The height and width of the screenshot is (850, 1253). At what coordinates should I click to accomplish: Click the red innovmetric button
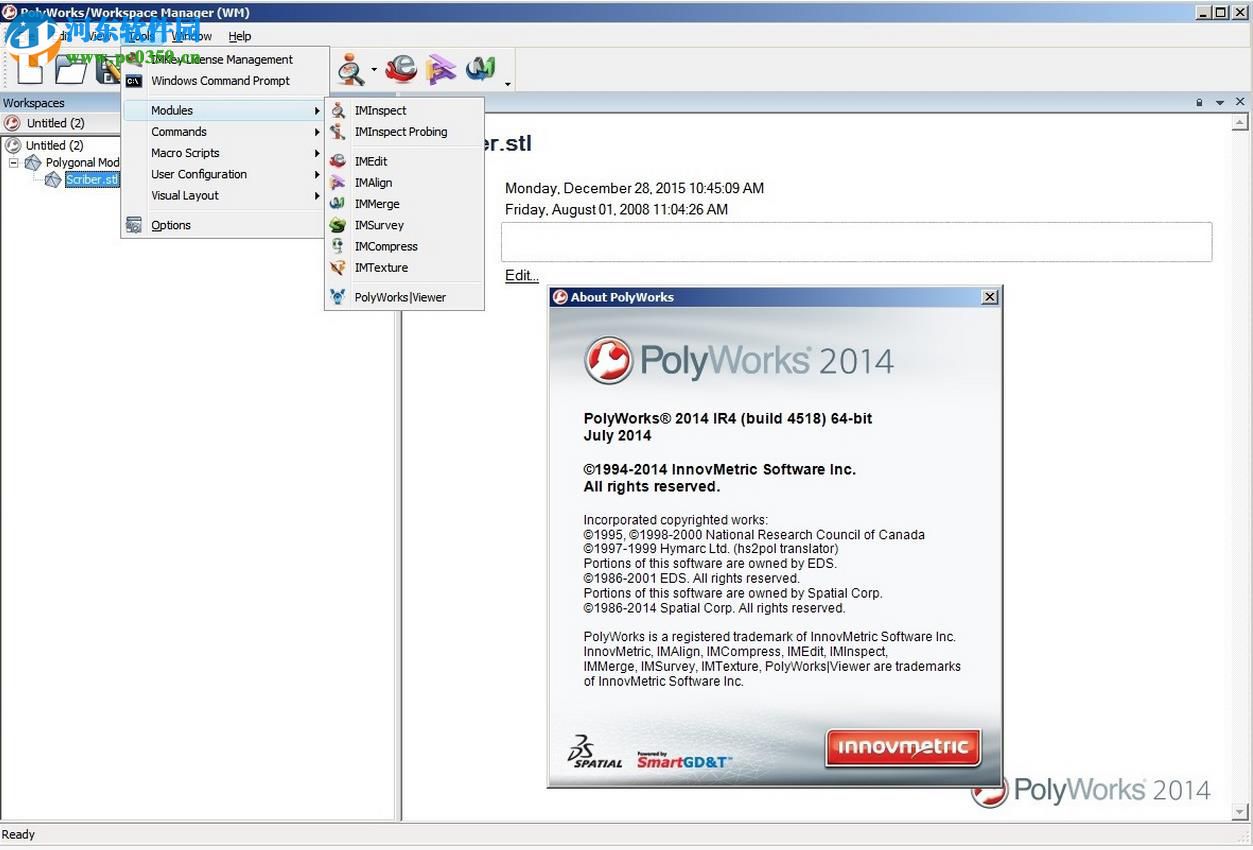903,747
